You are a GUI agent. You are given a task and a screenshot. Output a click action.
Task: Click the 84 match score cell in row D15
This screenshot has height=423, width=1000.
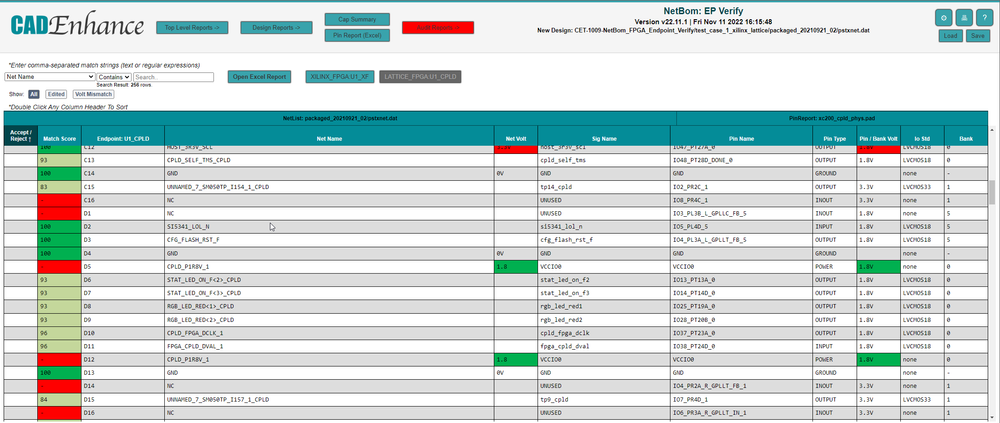[x=59, y=399]
